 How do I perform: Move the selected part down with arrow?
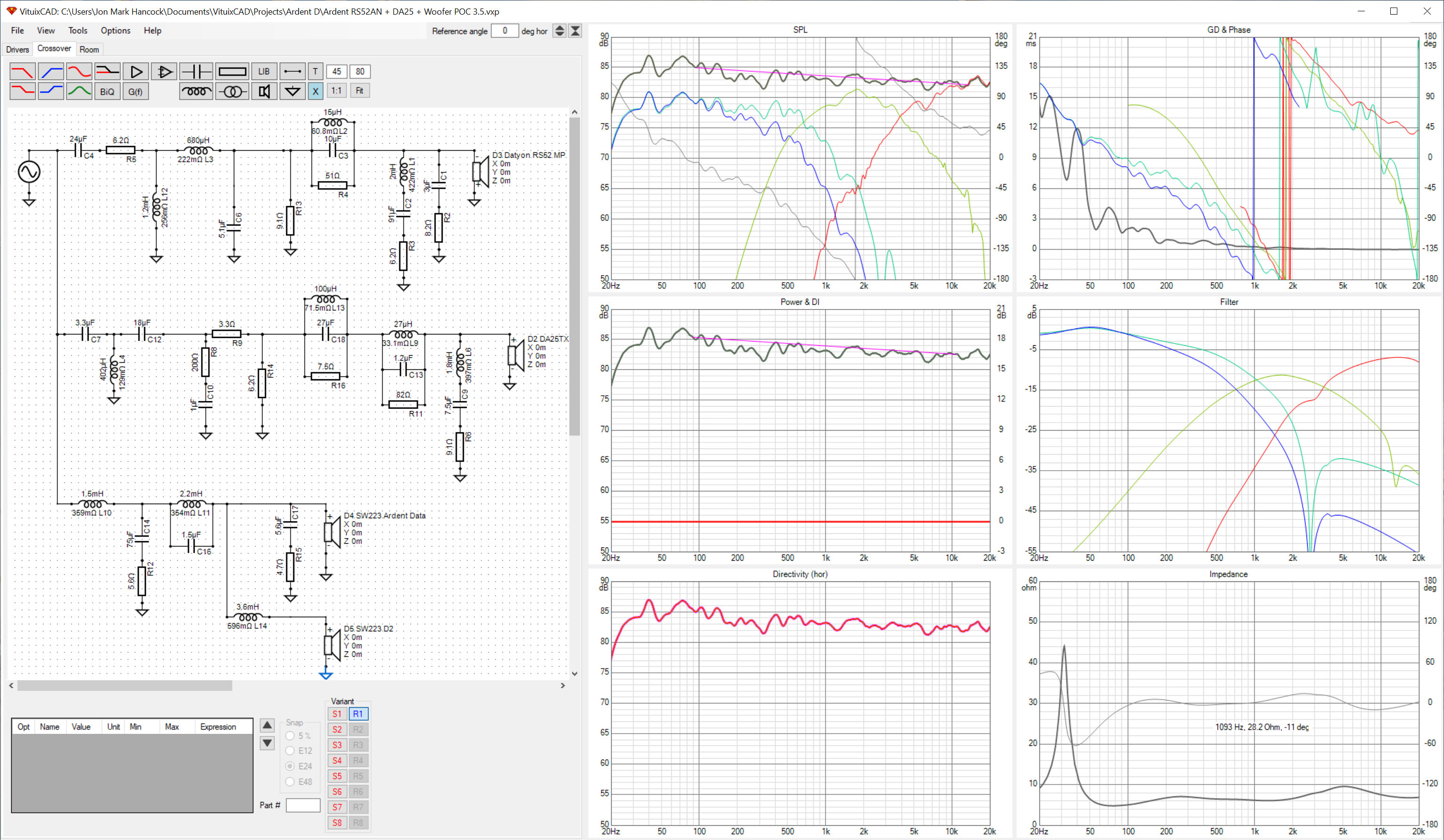[x=267, y=743]
